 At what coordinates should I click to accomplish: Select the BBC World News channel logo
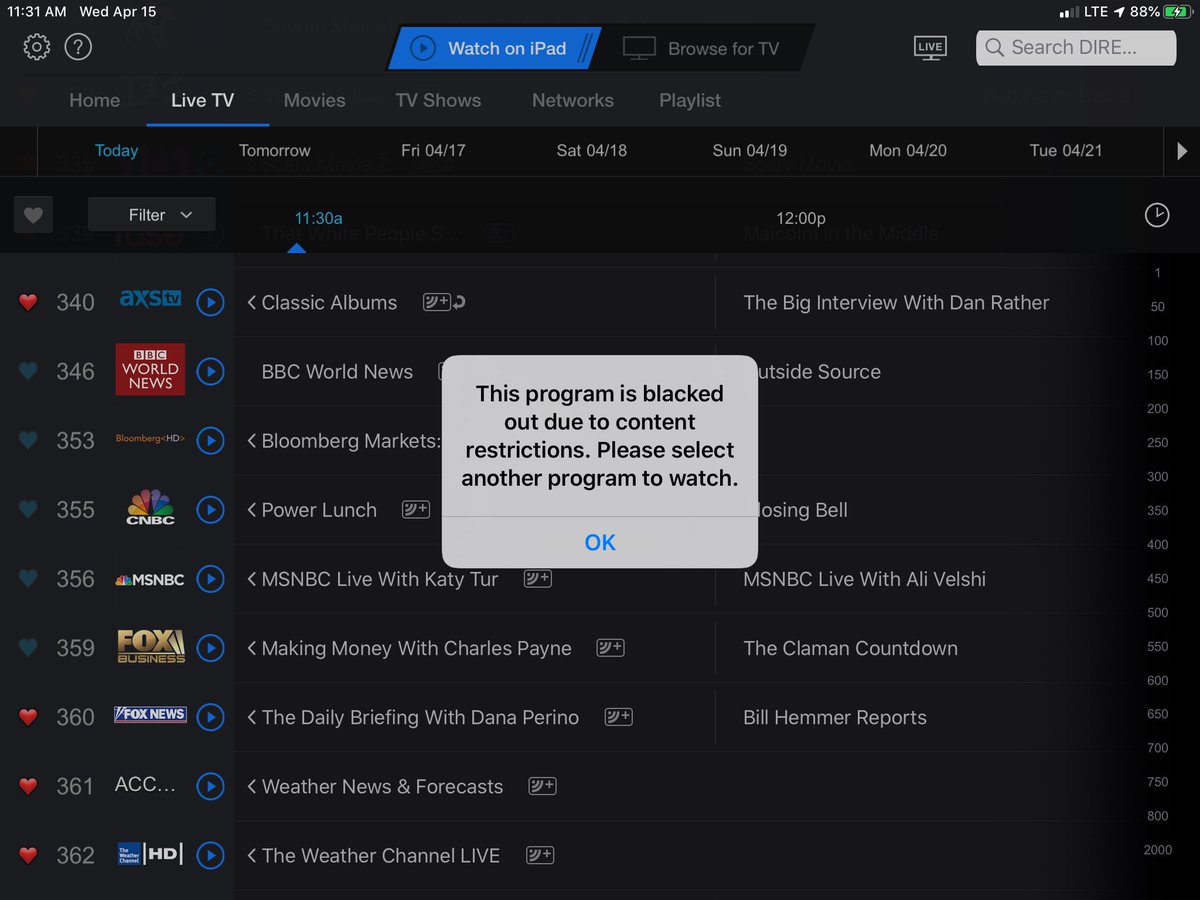[x=150, y=370]
